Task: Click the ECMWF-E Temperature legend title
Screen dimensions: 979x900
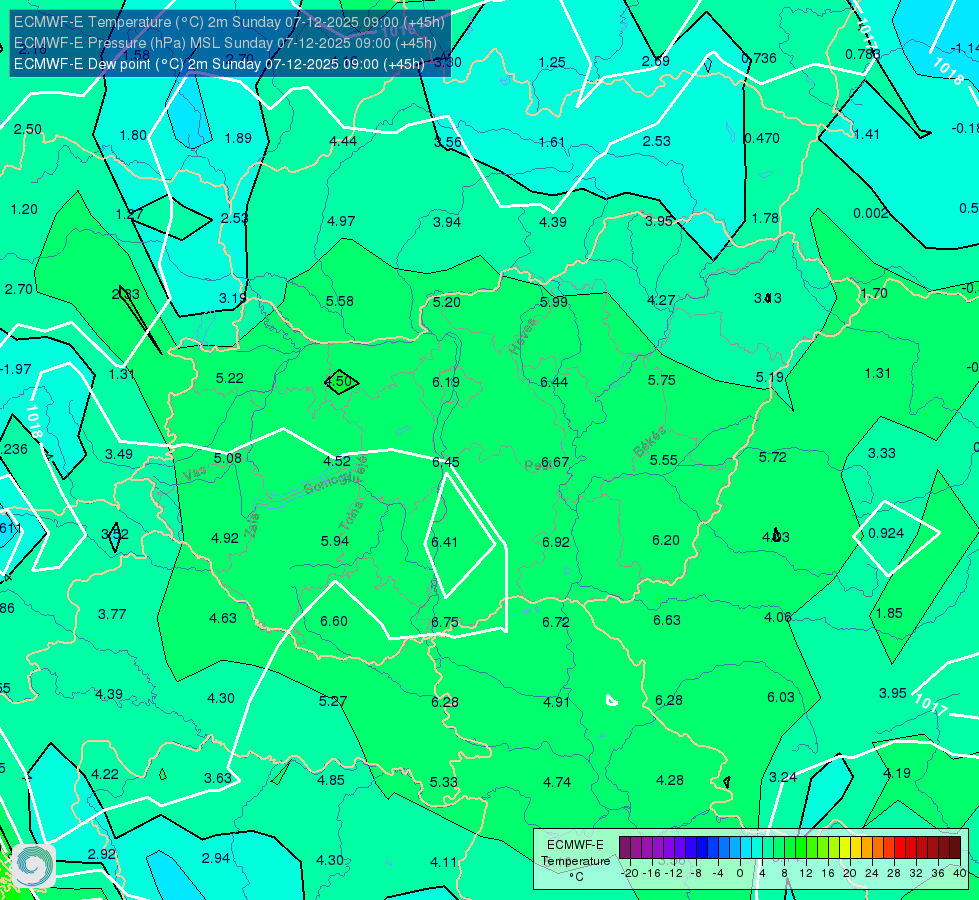Action: pos(575,853)
